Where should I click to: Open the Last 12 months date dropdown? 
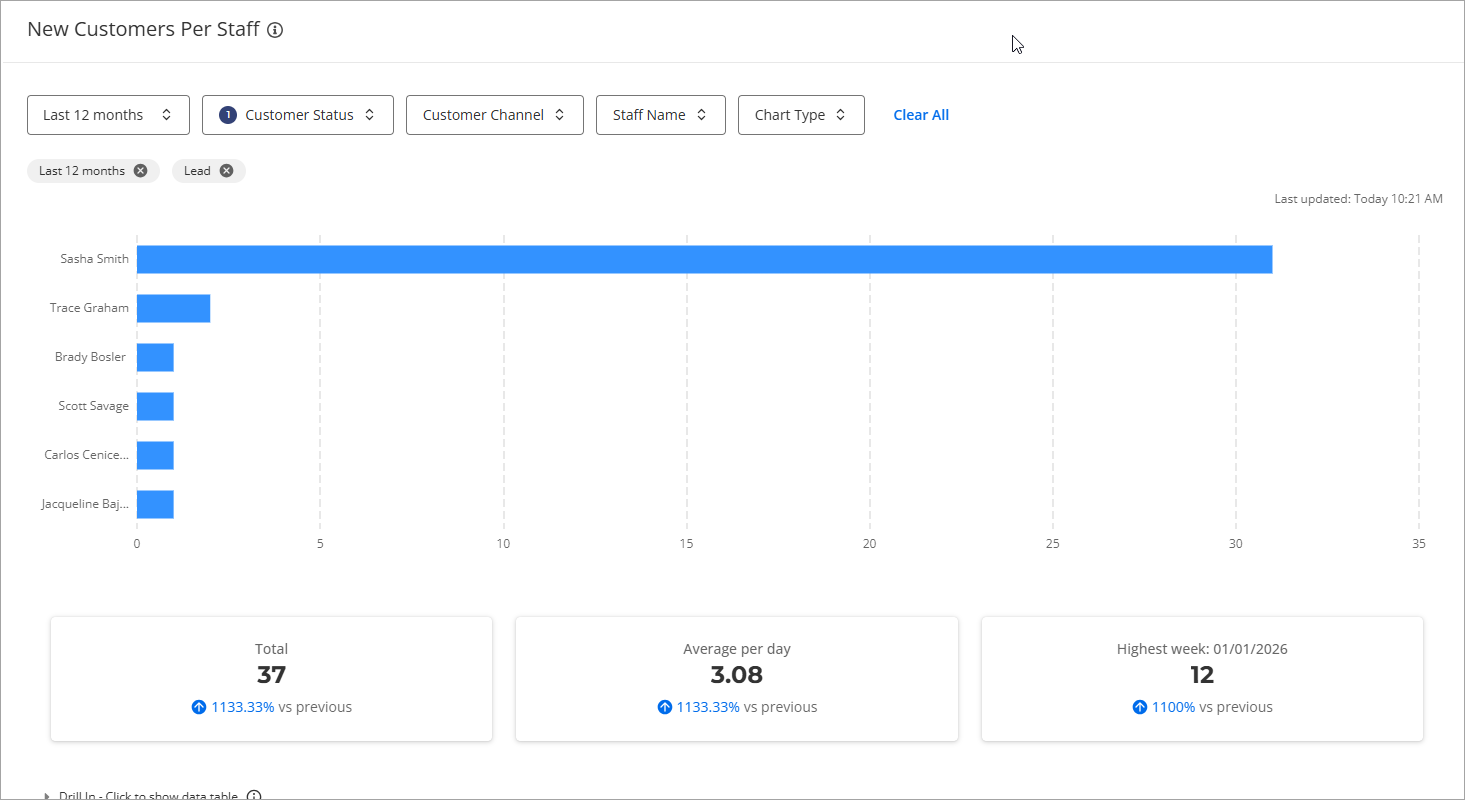coord(108,115)
